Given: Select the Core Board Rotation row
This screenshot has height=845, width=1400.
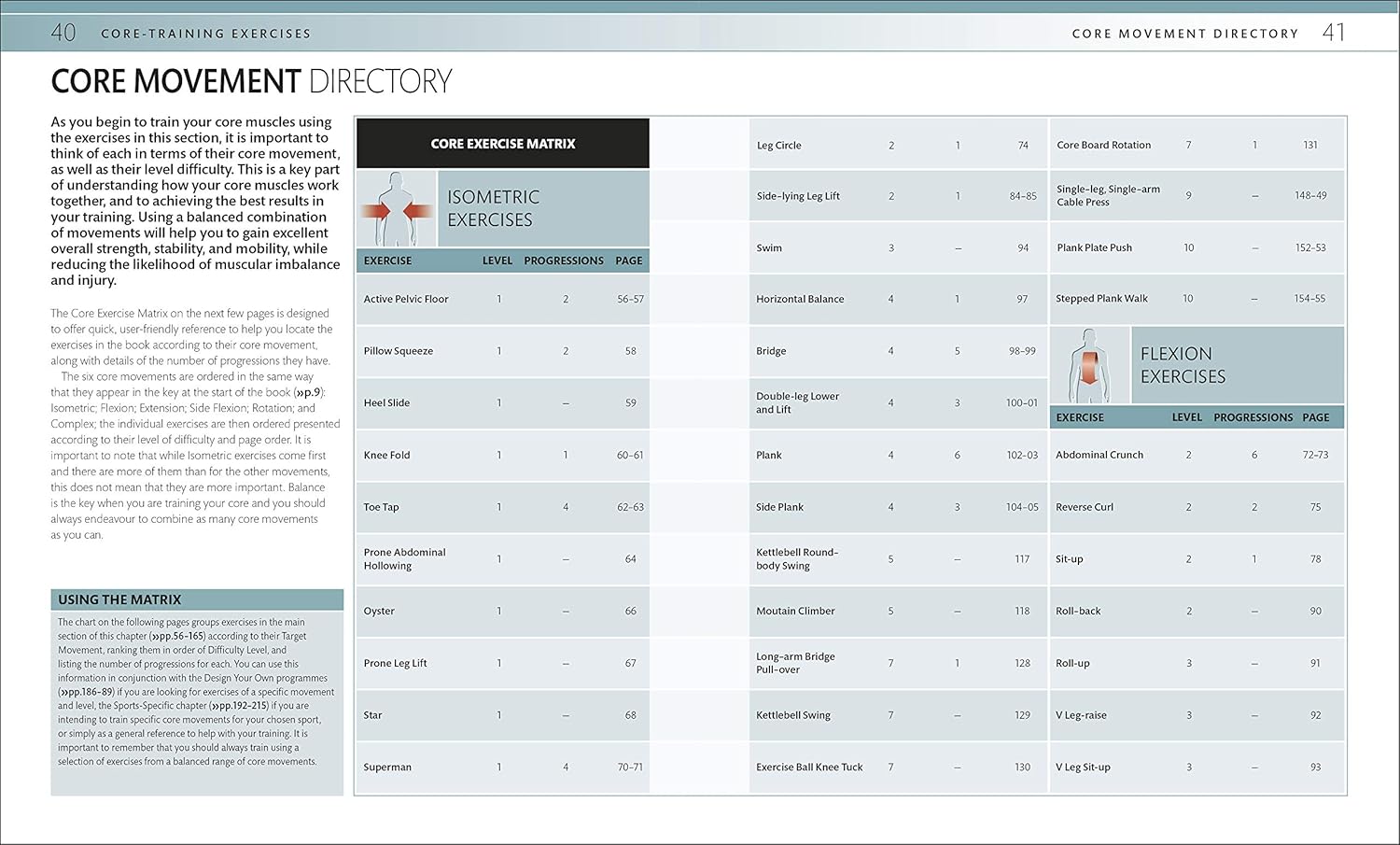Looking at the screenshot, I should (1103, 145).
